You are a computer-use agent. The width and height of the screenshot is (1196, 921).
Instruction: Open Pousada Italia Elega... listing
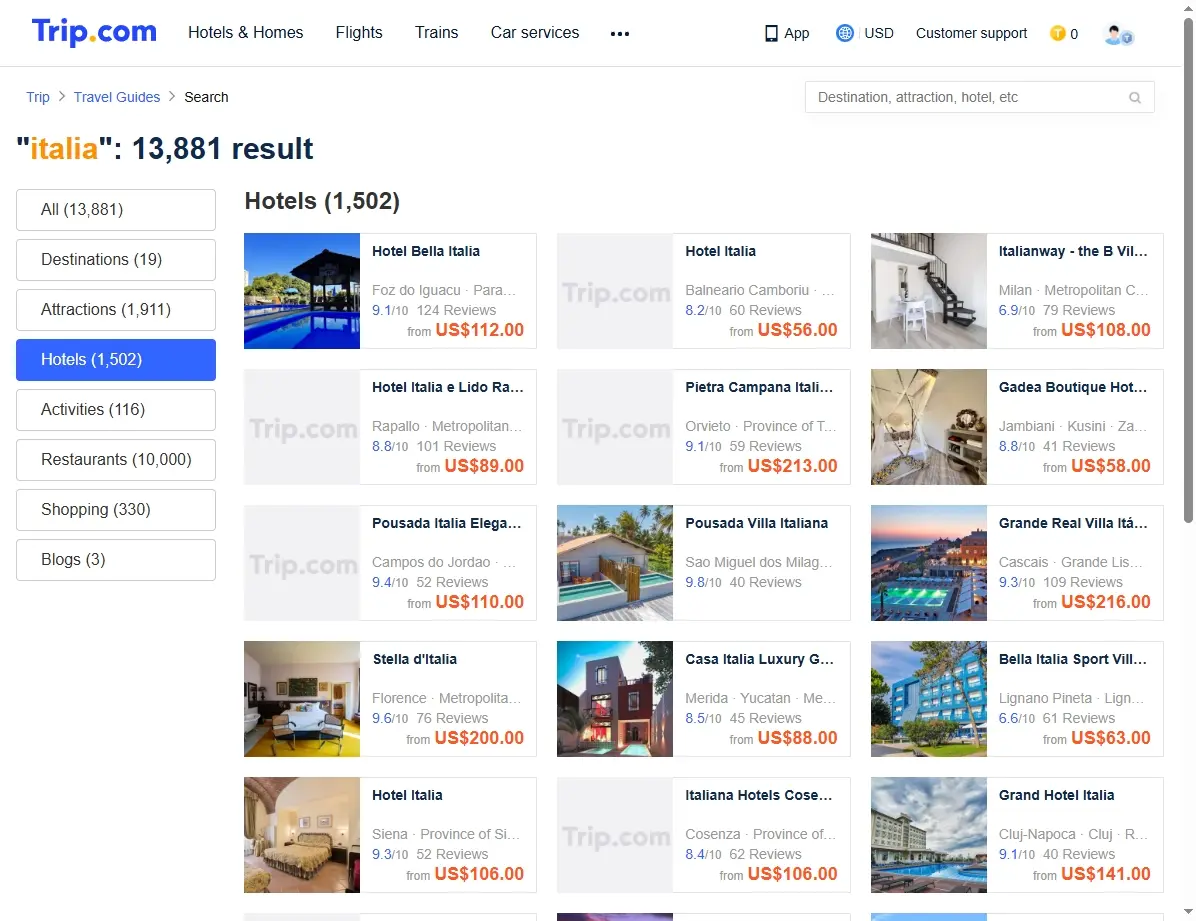[x=390, y=563]
